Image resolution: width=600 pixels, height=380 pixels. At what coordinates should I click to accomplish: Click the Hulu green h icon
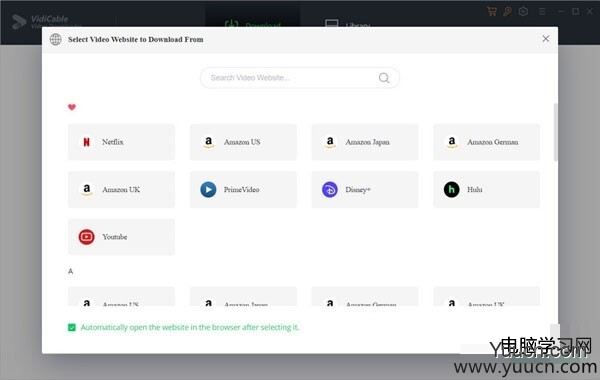[452, 189]
